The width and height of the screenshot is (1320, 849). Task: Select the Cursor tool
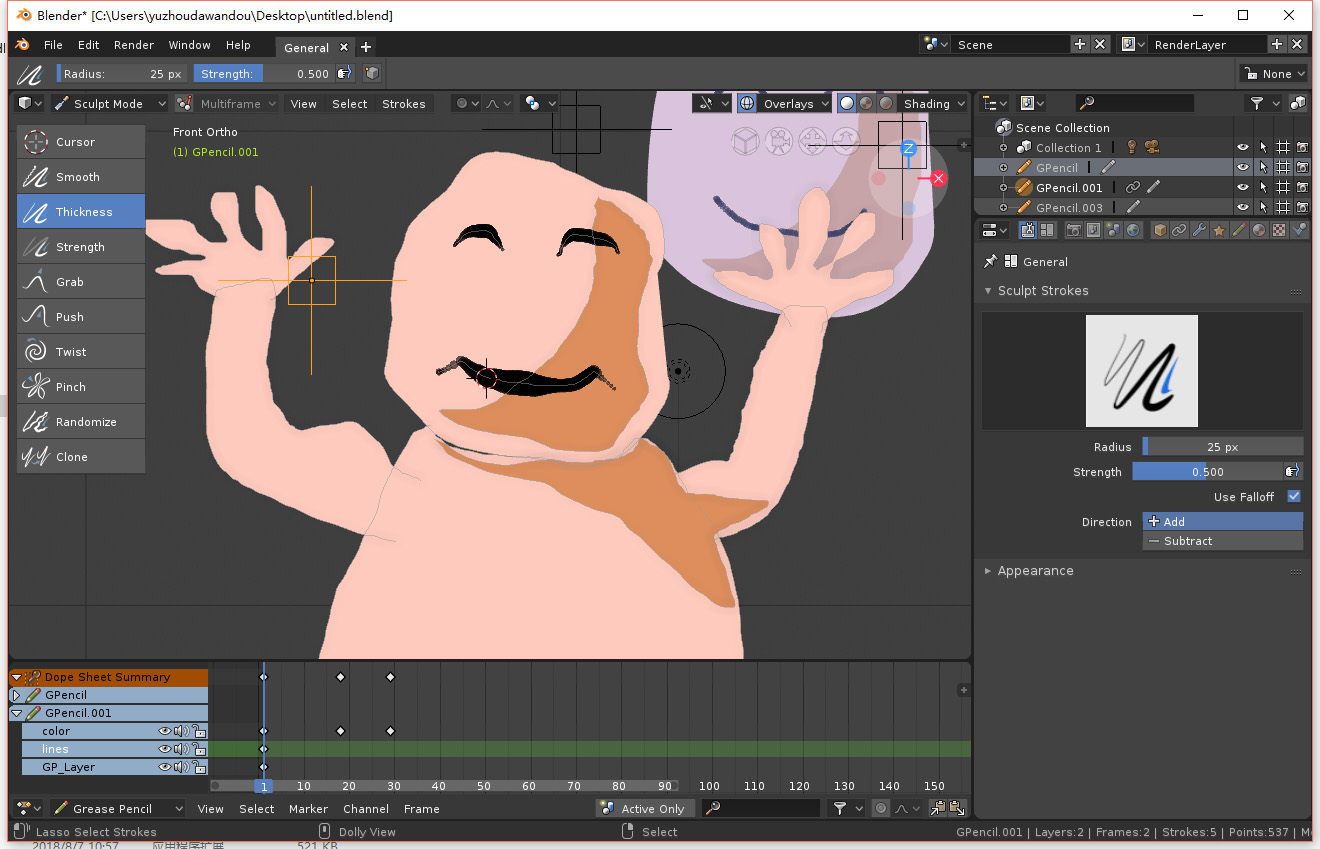80,142
